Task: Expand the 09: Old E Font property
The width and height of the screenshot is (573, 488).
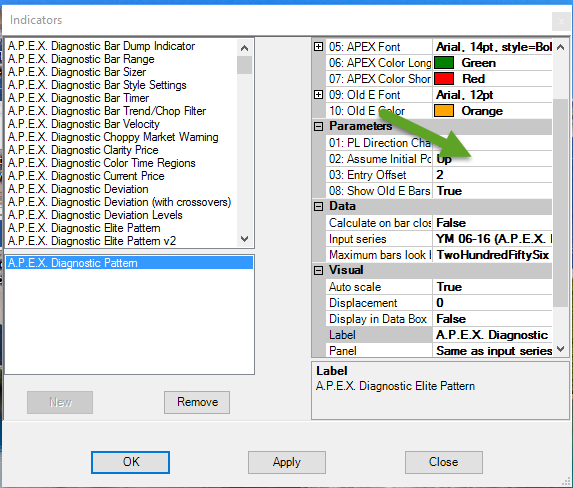Action: (318, 95)
